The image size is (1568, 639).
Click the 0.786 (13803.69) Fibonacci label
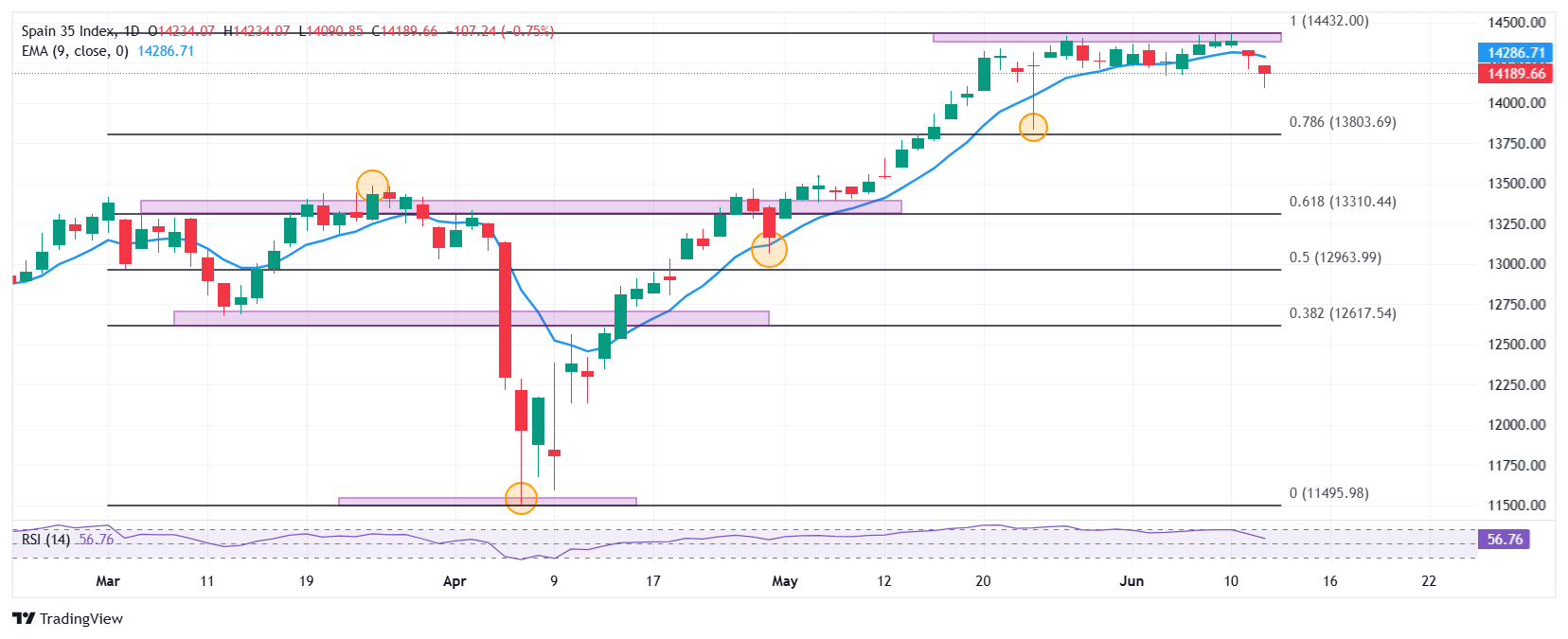click(1343, 122)
